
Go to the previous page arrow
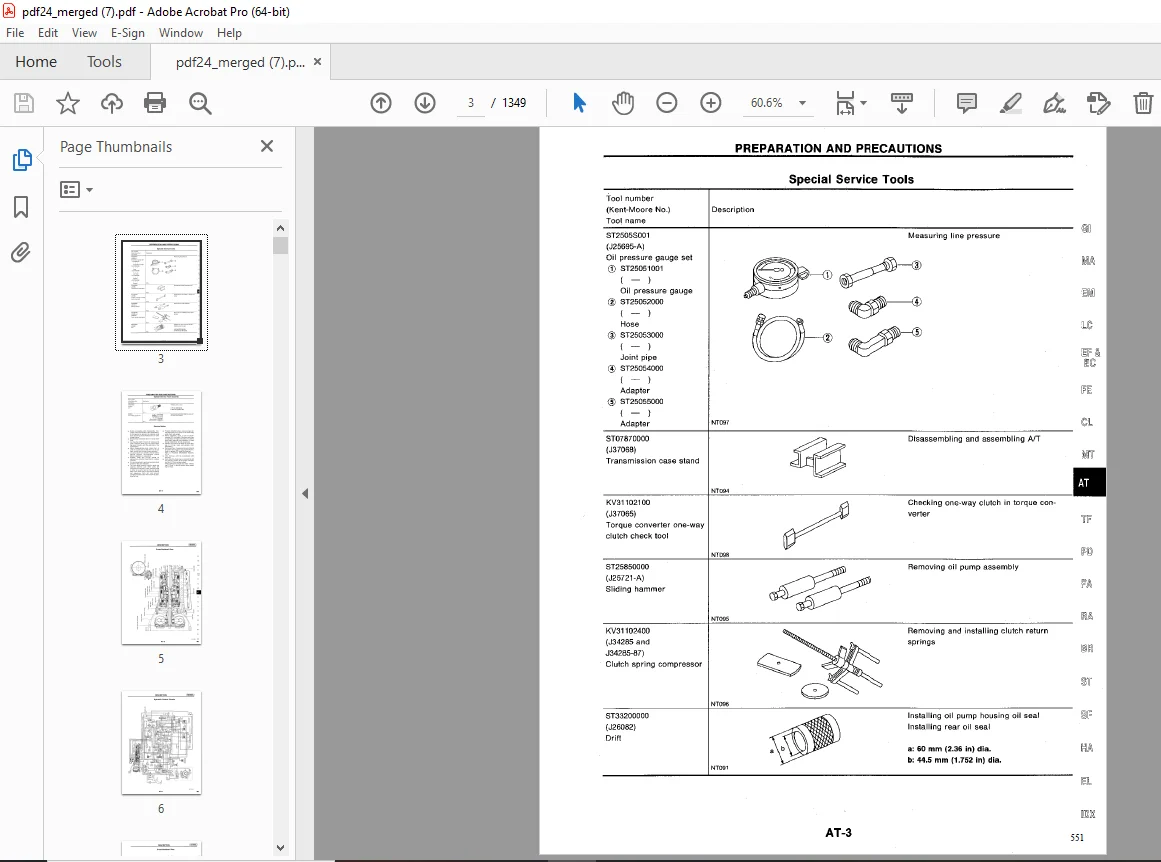381,103
